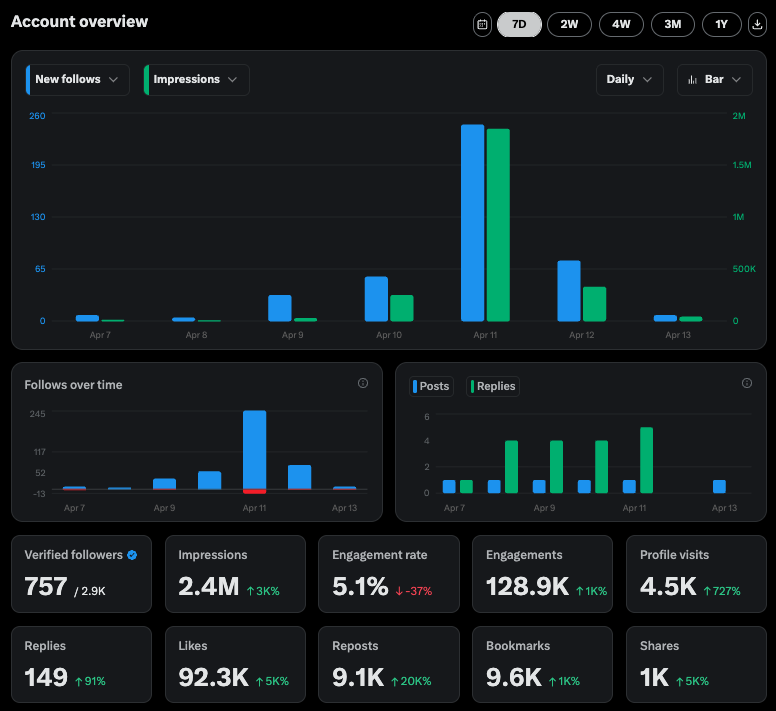The image size is (776, 711).
Task: Click the green Impressions bar for Apr 11
Action: point(498,225)
